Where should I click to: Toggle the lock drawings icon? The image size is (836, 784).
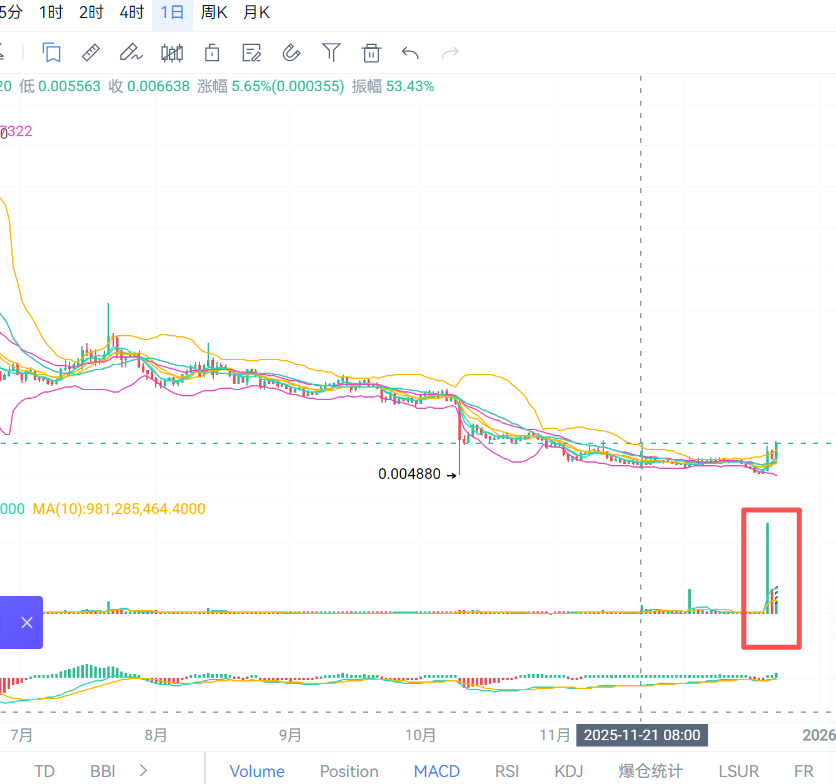click(211, 52)
